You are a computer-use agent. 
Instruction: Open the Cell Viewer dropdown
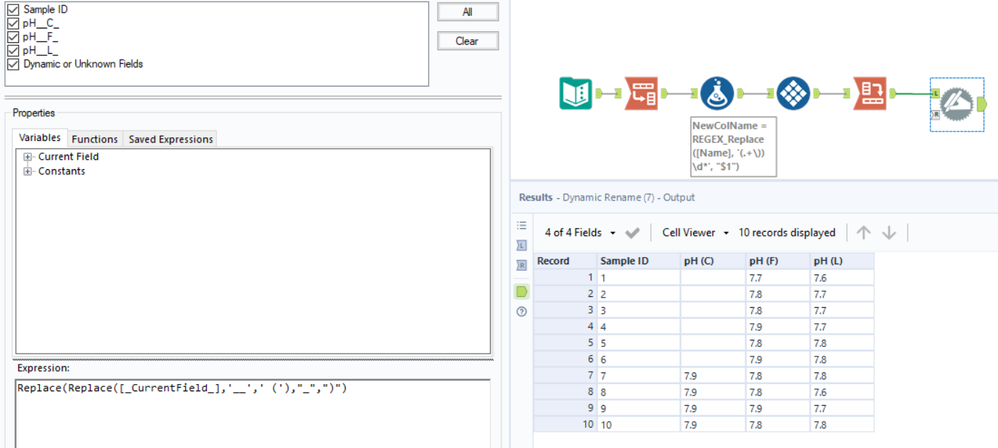695,233
